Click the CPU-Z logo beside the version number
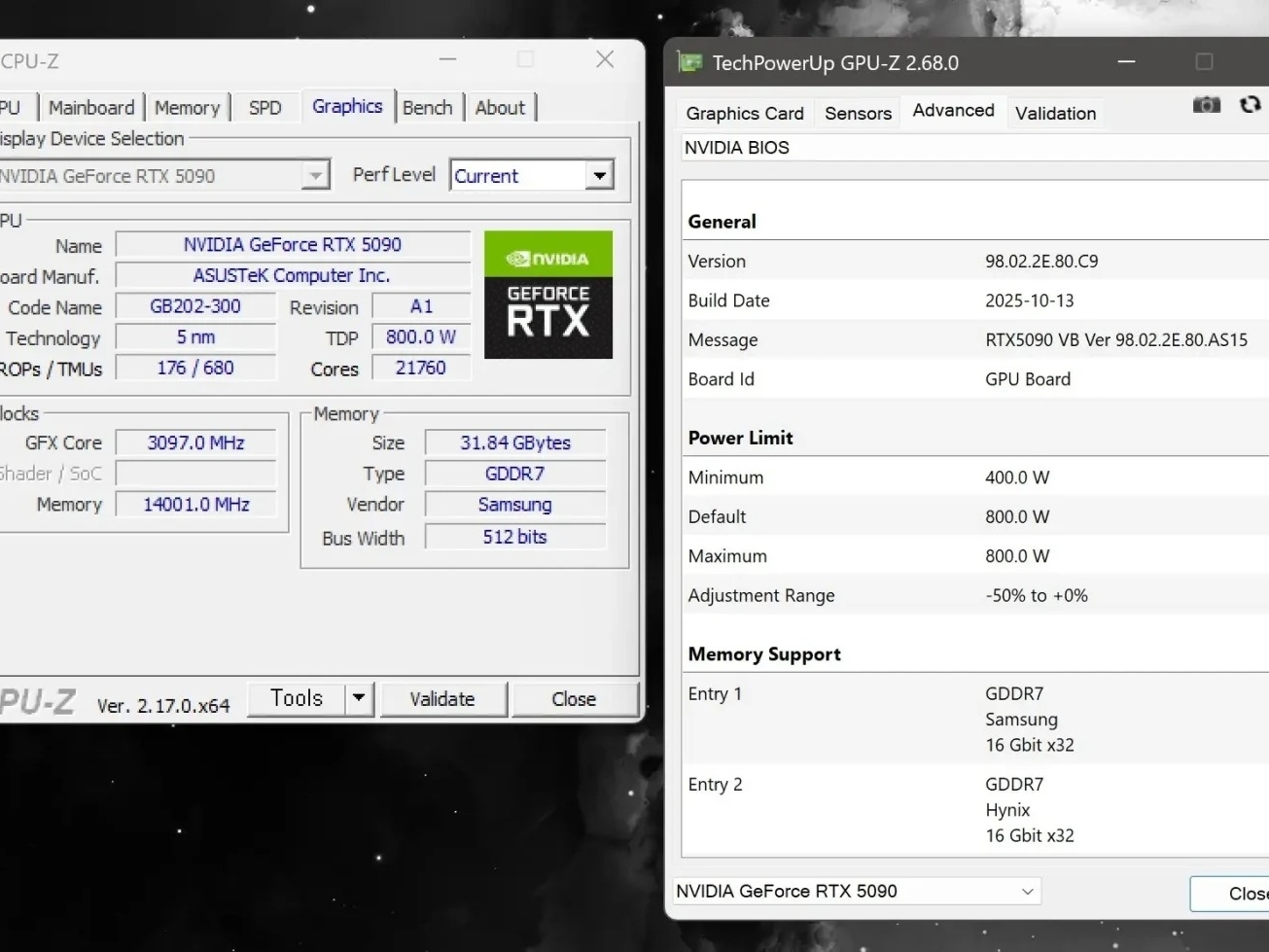Screen dimensions: 1269x952 click(37, 699)
